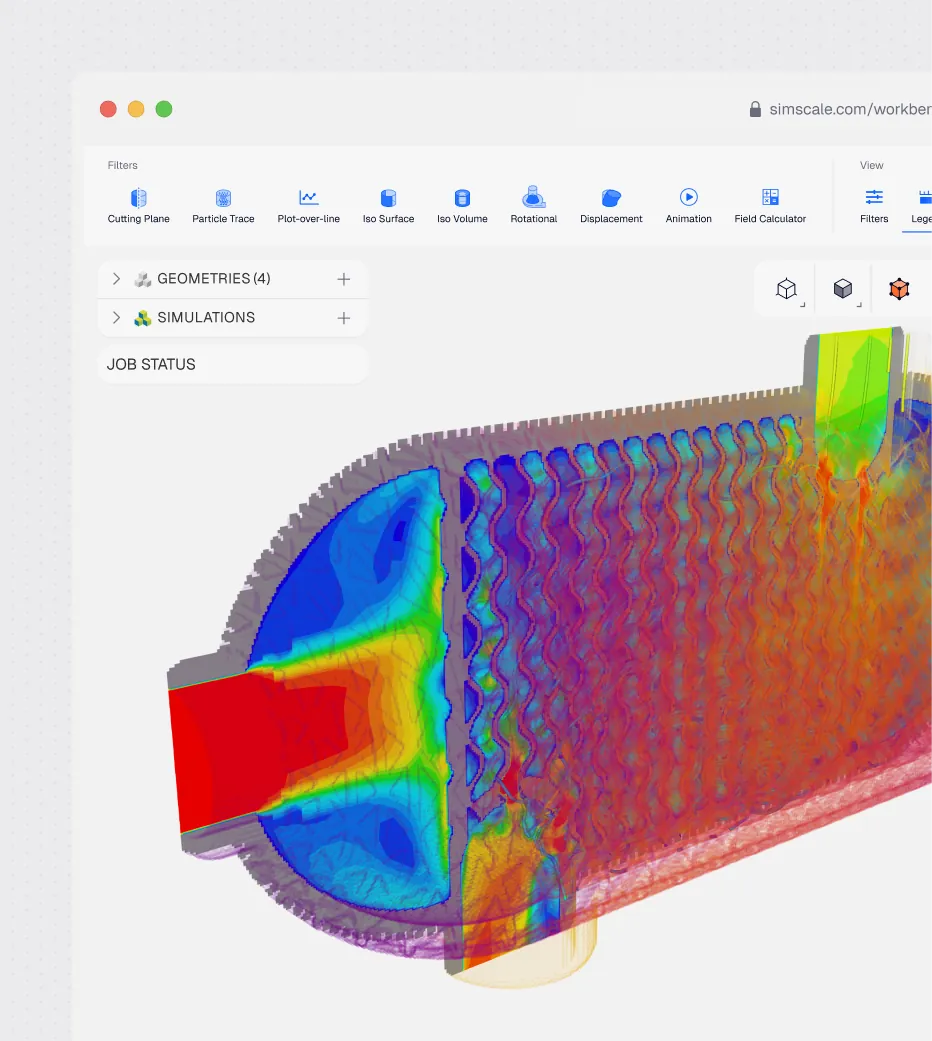Click the GEOMETRIES (4) label

click(x=214, y=279)
